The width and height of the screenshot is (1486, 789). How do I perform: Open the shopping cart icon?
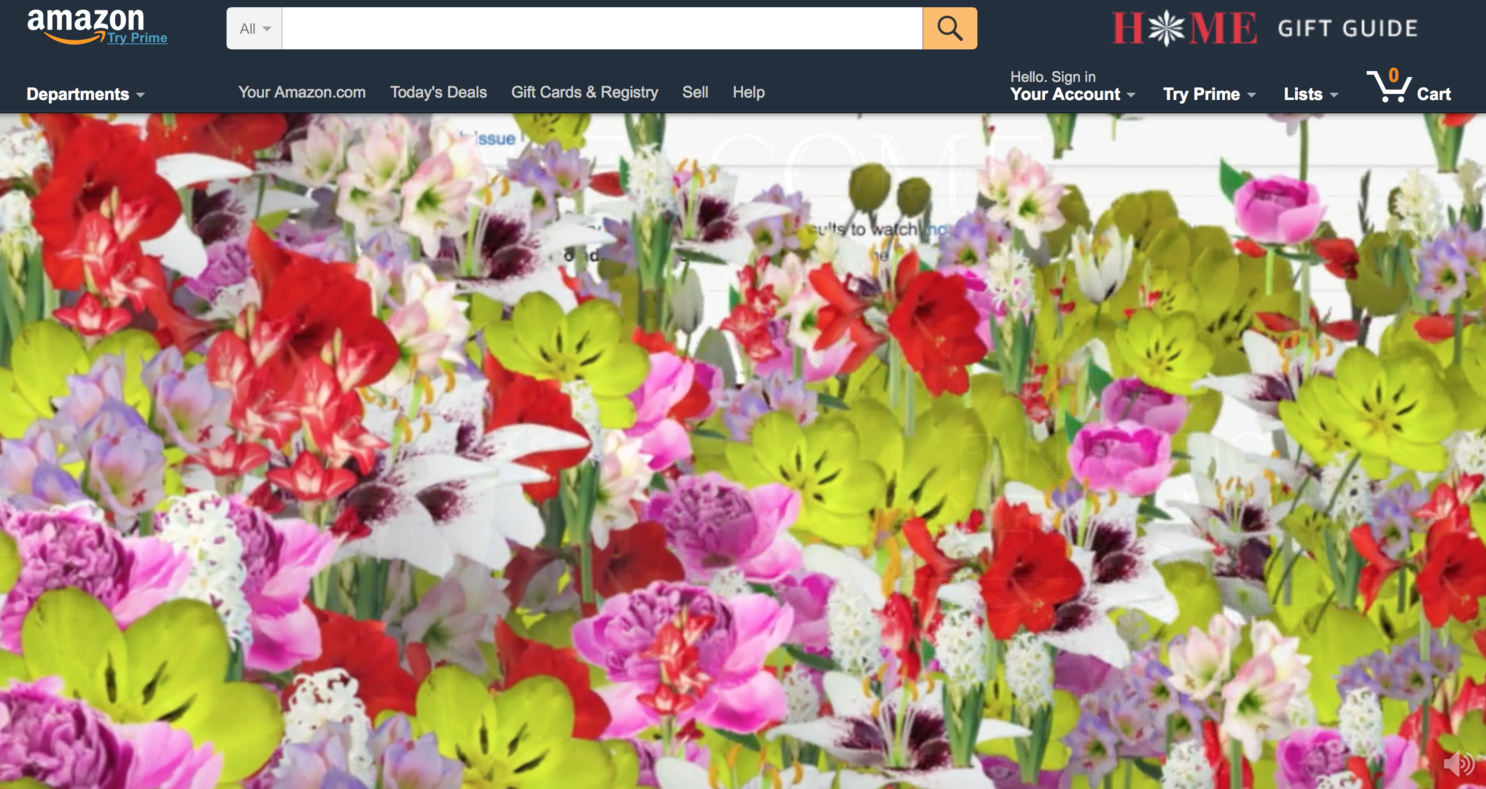(1388, 87)
